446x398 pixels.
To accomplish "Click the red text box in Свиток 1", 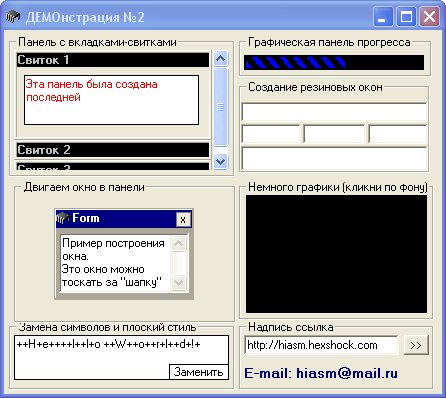I will pyautogui.click(x=111, y=100).
